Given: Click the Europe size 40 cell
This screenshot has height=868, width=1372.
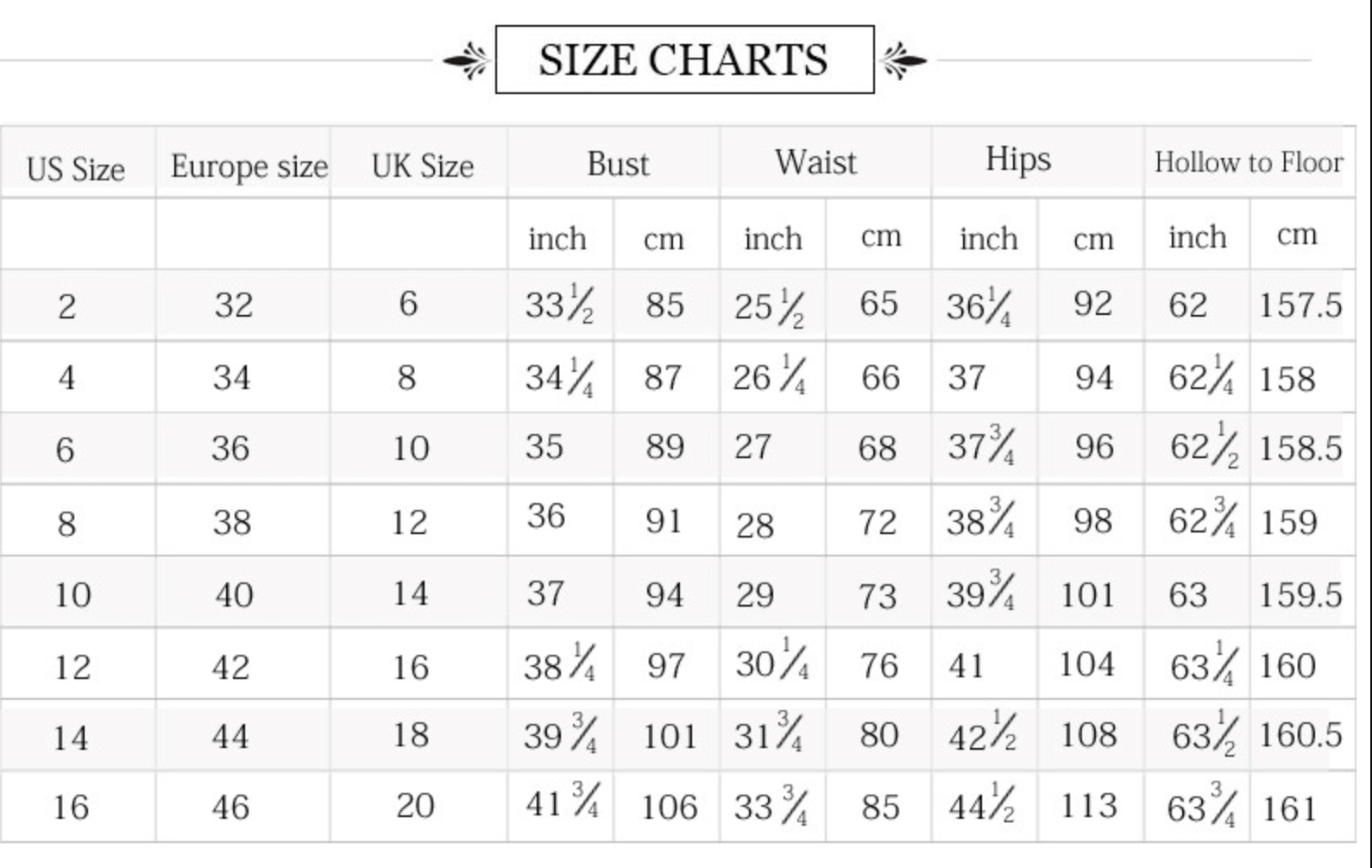Looking at the screenshot, I should pos(234,595).
